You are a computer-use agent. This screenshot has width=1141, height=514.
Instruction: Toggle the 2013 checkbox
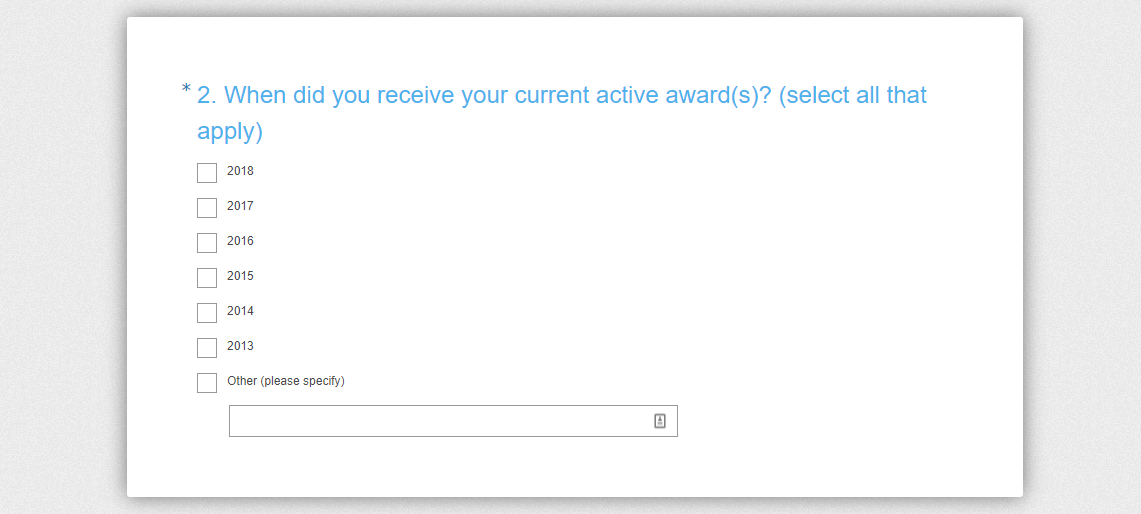(207, 348)
